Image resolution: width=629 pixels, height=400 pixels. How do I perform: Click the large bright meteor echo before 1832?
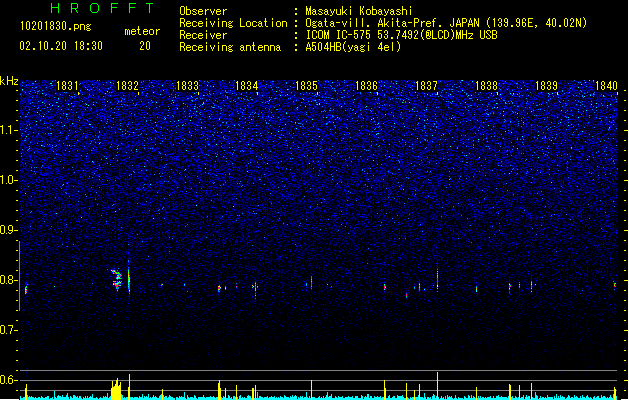click(x=117, y=280)
